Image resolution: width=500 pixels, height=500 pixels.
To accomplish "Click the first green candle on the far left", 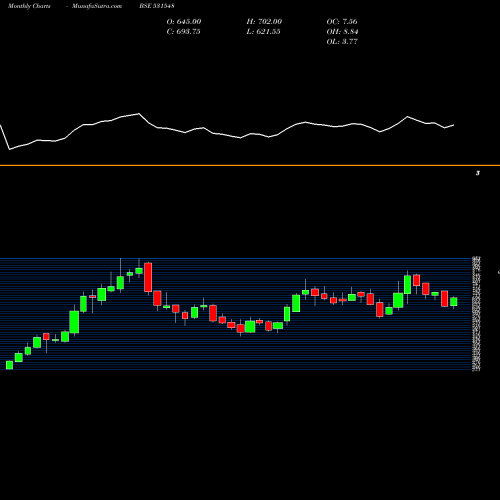I will pos(10,365).
